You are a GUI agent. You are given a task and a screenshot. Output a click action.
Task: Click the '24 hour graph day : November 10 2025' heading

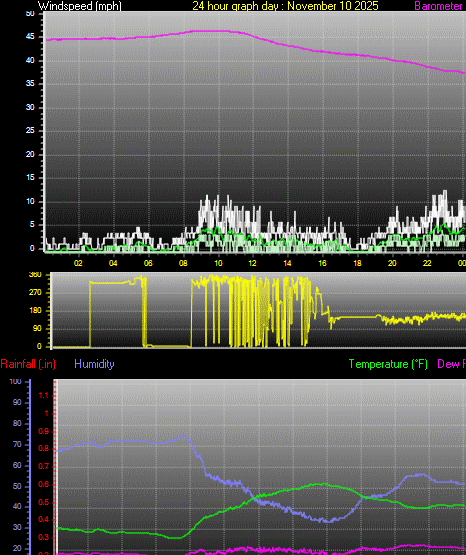pyautogui.click(x=285, y=6)
